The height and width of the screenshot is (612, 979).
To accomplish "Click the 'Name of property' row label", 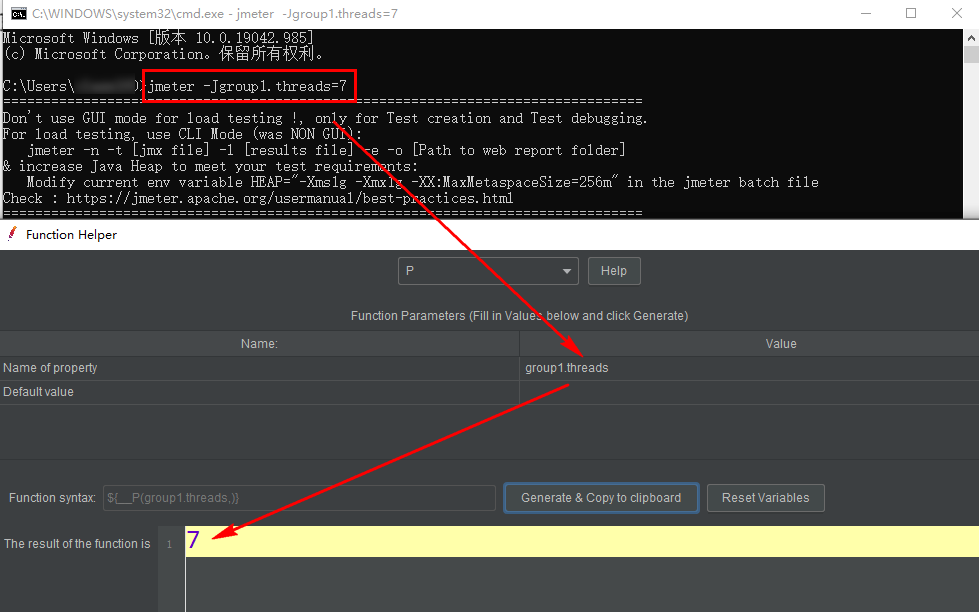I will click(50, 368).
